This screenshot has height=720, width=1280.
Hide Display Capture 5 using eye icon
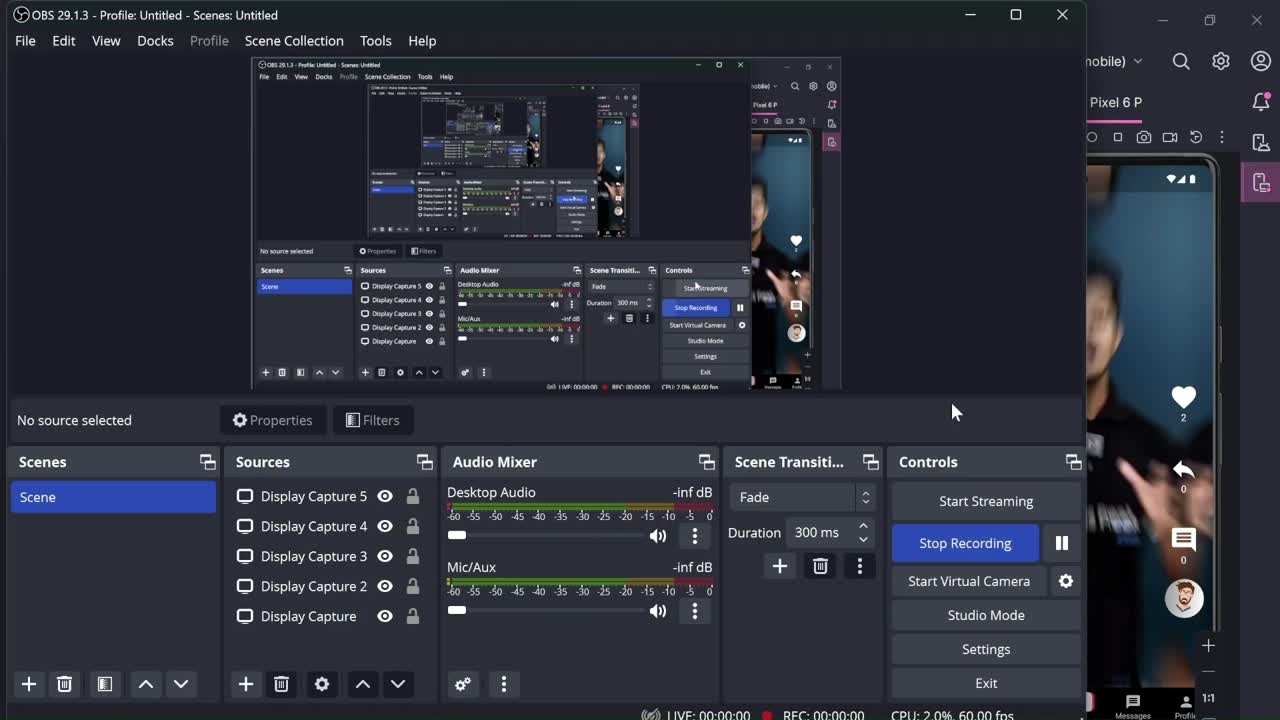coord(385,496)
